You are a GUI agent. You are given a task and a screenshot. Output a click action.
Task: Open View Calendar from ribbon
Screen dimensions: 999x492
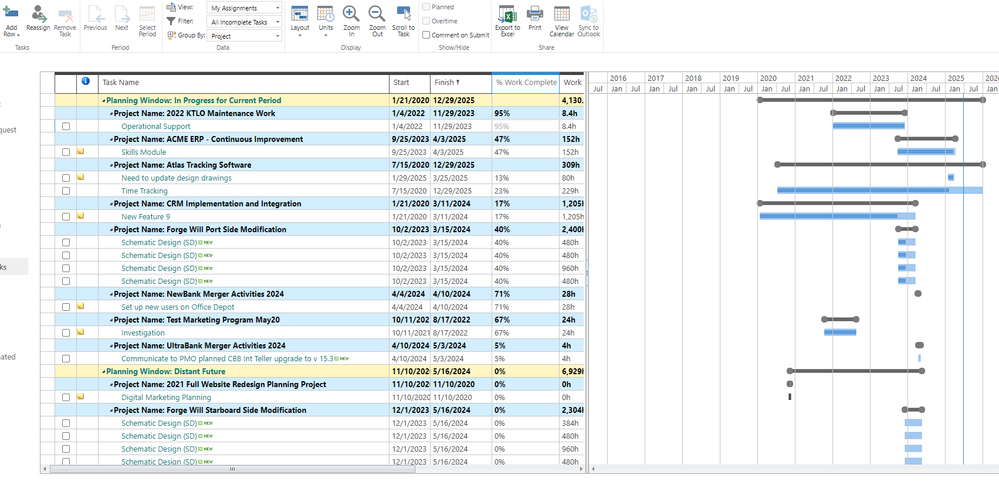(x=562, y=15)
